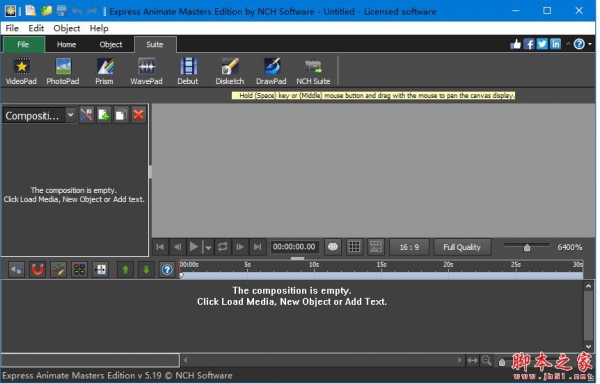Click the New file icon in title bar
Screen dimensions: 600x384
30,11
